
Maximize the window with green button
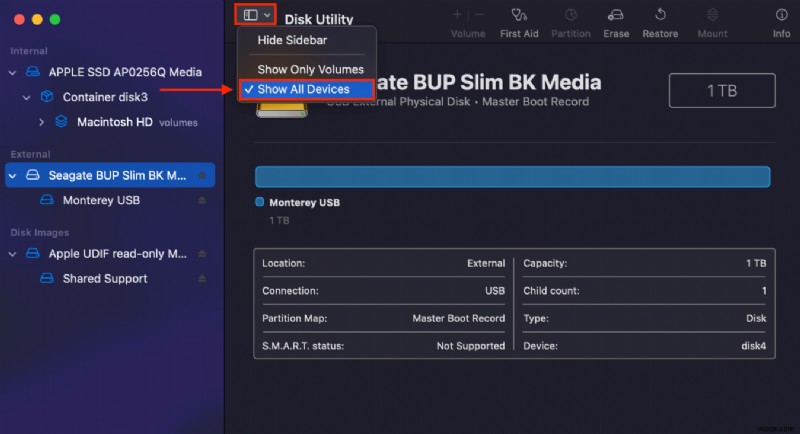[55, 19]
